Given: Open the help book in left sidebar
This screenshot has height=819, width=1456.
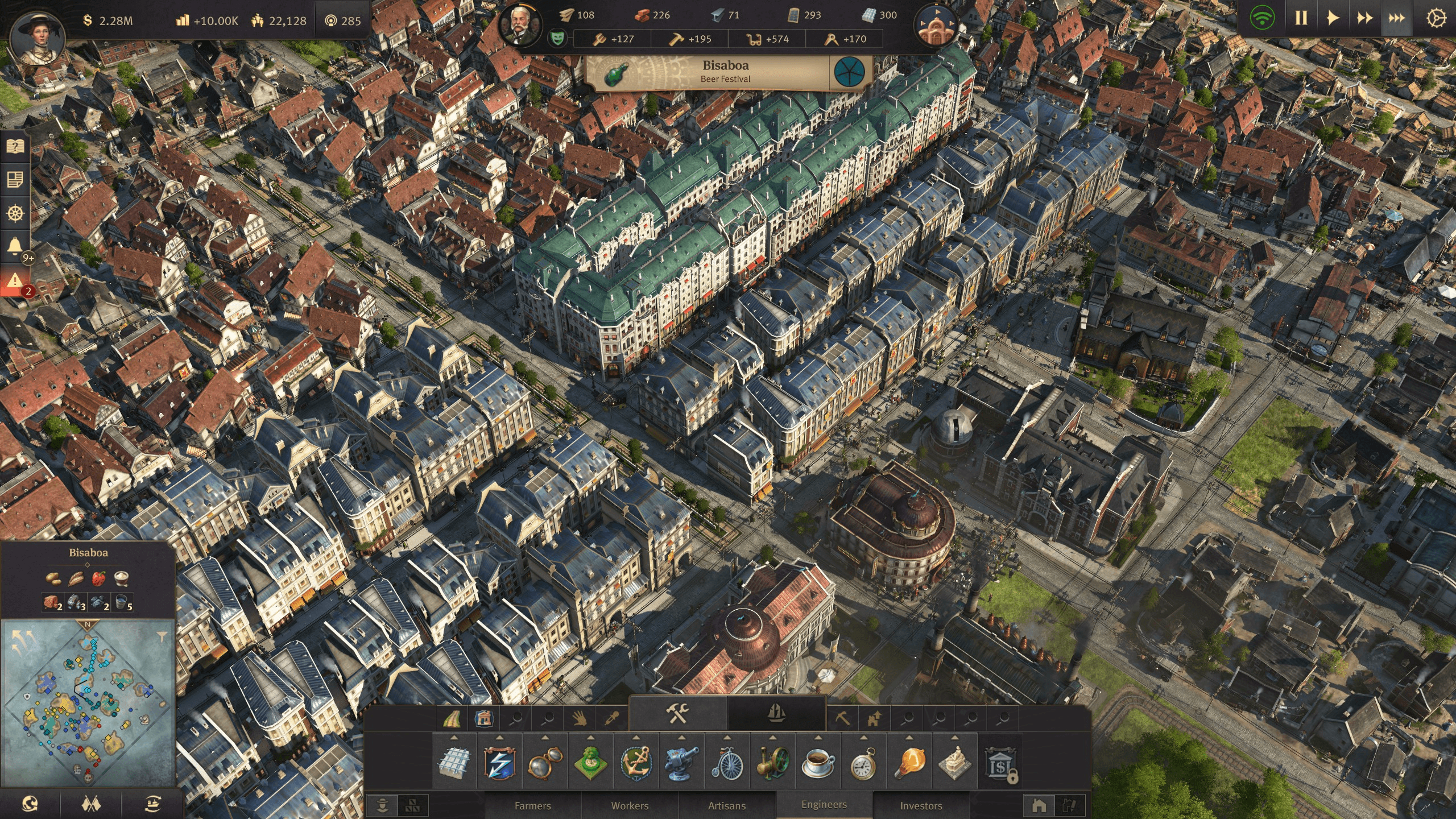Looking at the screenshot, I should tap(15, 147).
